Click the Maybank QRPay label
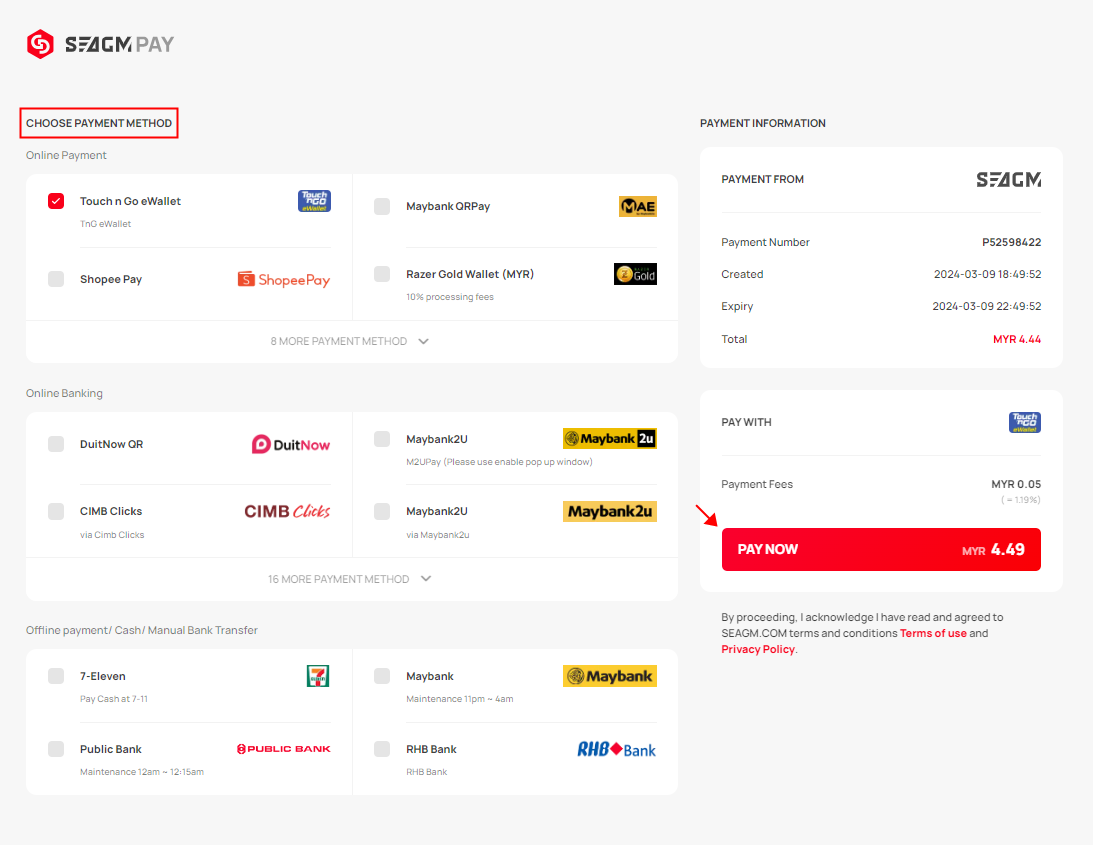The image size is (1093, 845). pos(448,206)
